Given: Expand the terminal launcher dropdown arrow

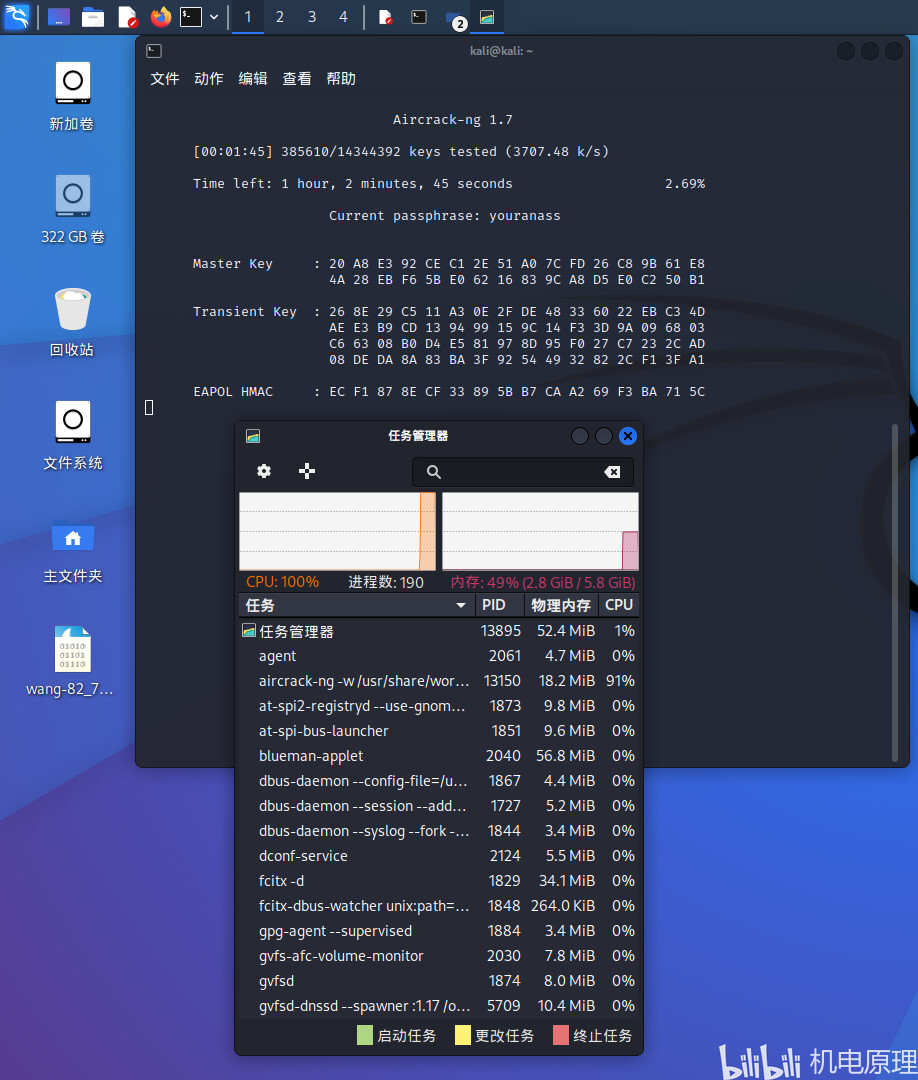Looking at the screenshot, I should (x=214, y=17).
